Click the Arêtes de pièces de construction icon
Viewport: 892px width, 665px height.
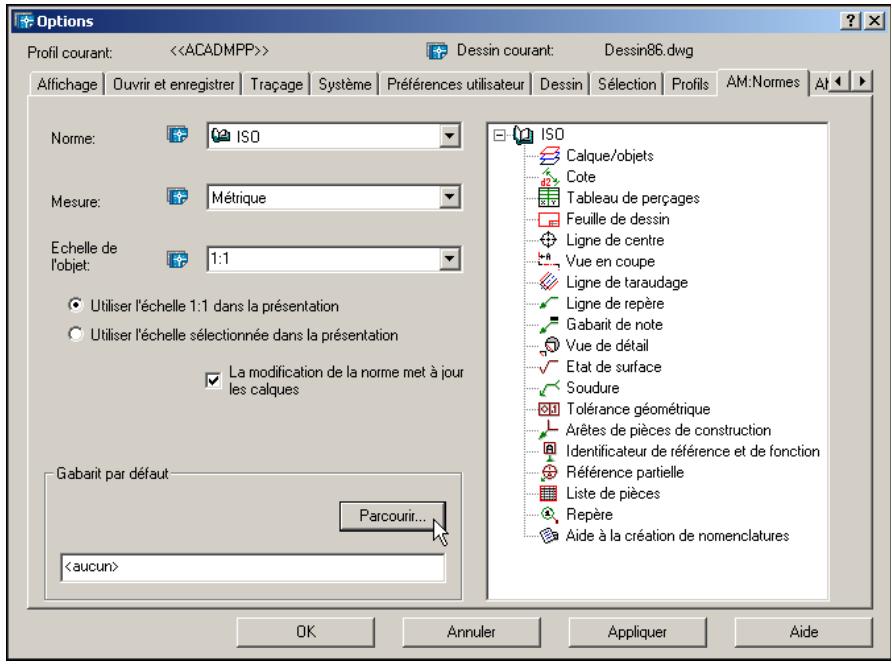pyautogui.click(x=548, y=429)
